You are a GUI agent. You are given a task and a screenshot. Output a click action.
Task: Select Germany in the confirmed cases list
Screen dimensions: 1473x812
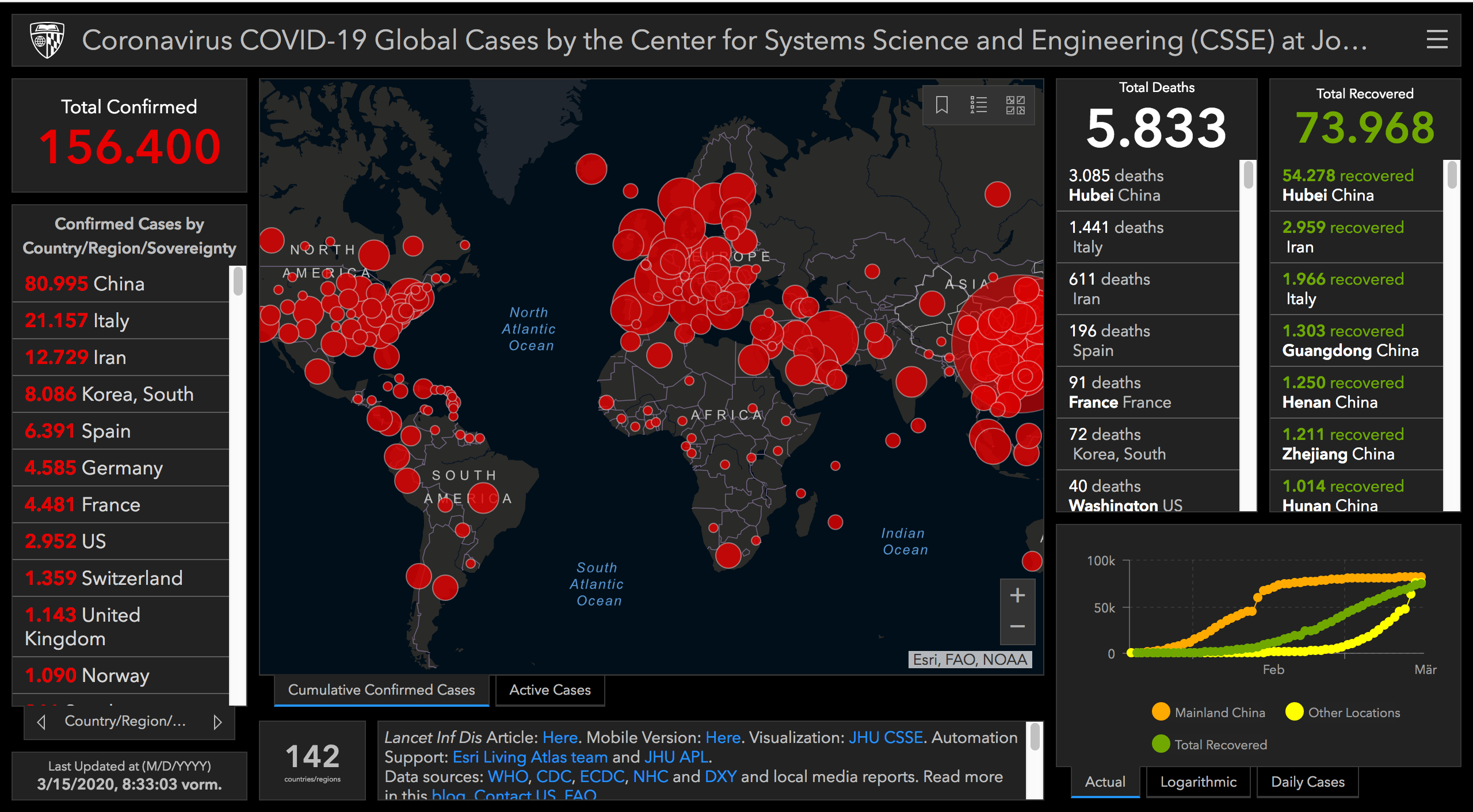point(121,468)
